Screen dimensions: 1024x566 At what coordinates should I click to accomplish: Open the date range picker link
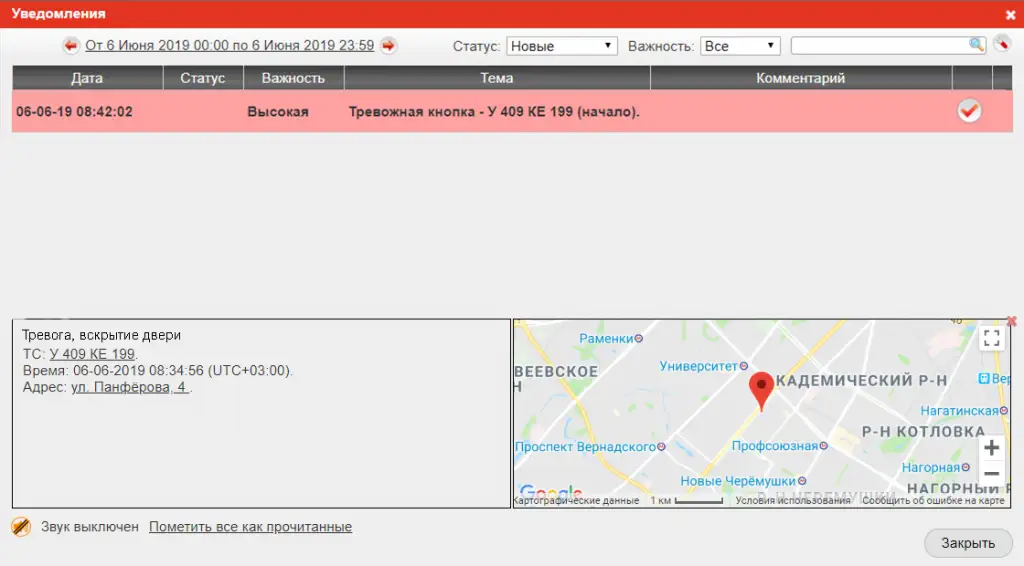coord(229,45)
